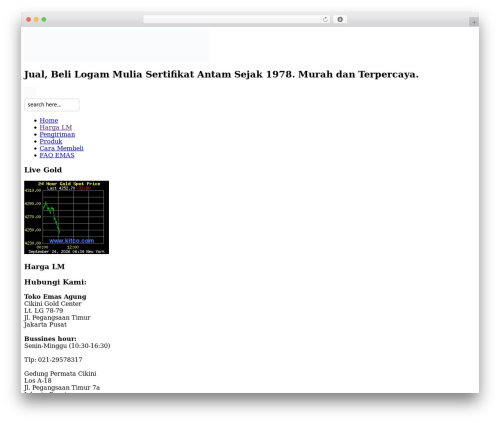Select the "Harga LM" section heading

click(44, 267)
